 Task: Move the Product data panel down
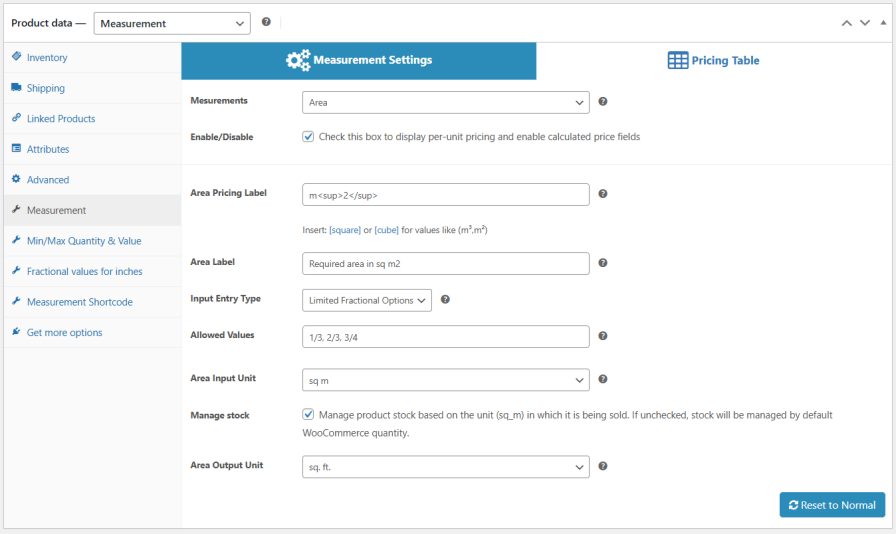[865, 23]
